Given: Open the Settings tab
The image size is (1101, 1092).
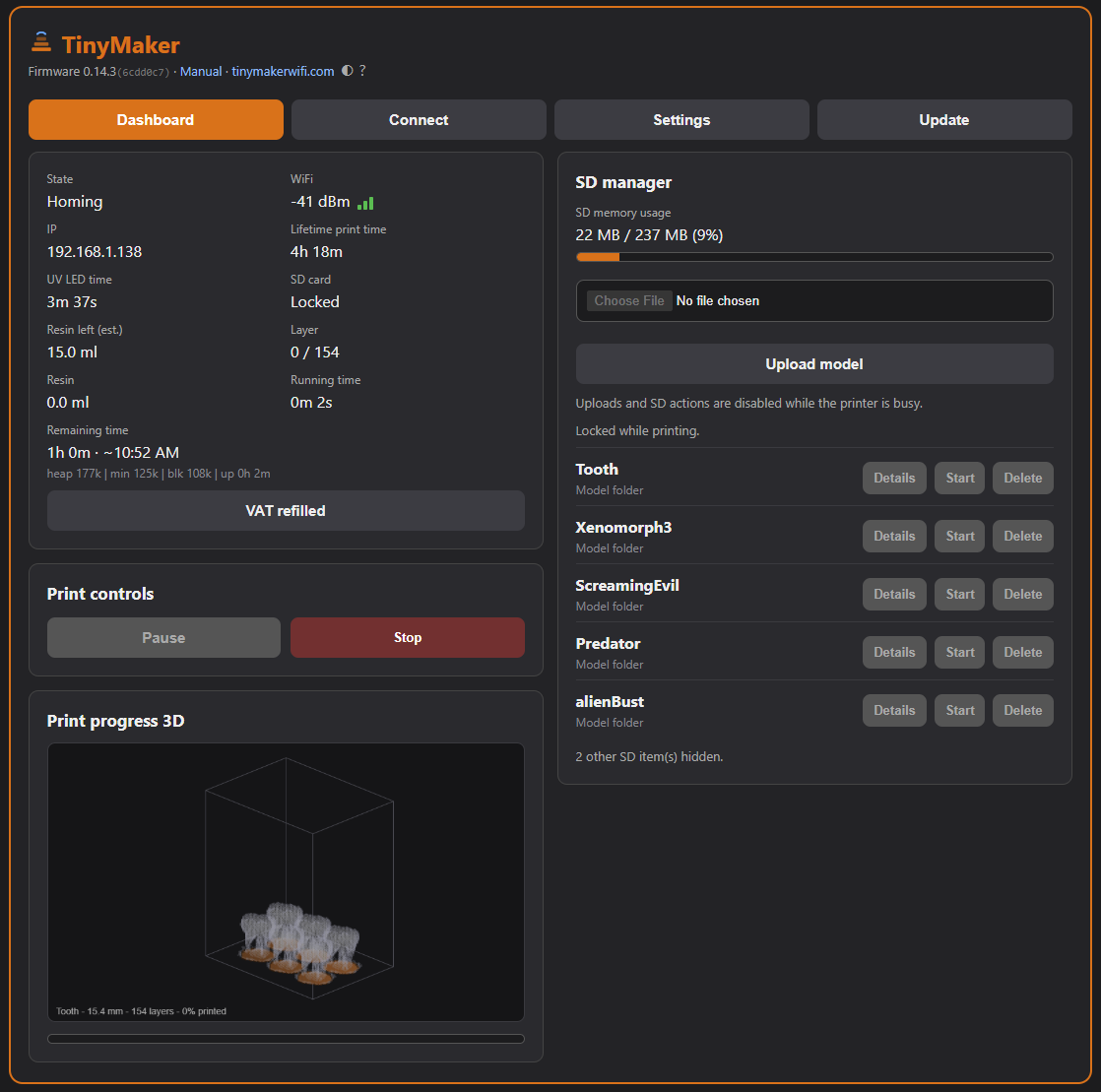Looking at the screenshot, I should 681,119.
